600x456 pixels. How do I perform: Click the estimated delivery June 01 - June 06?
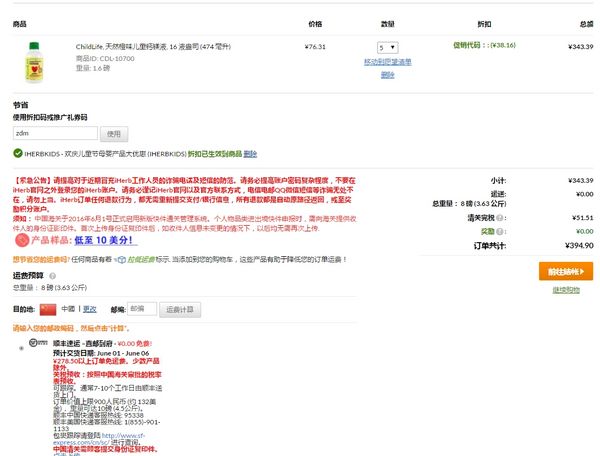pyautogui.click(x=123, y=353)
